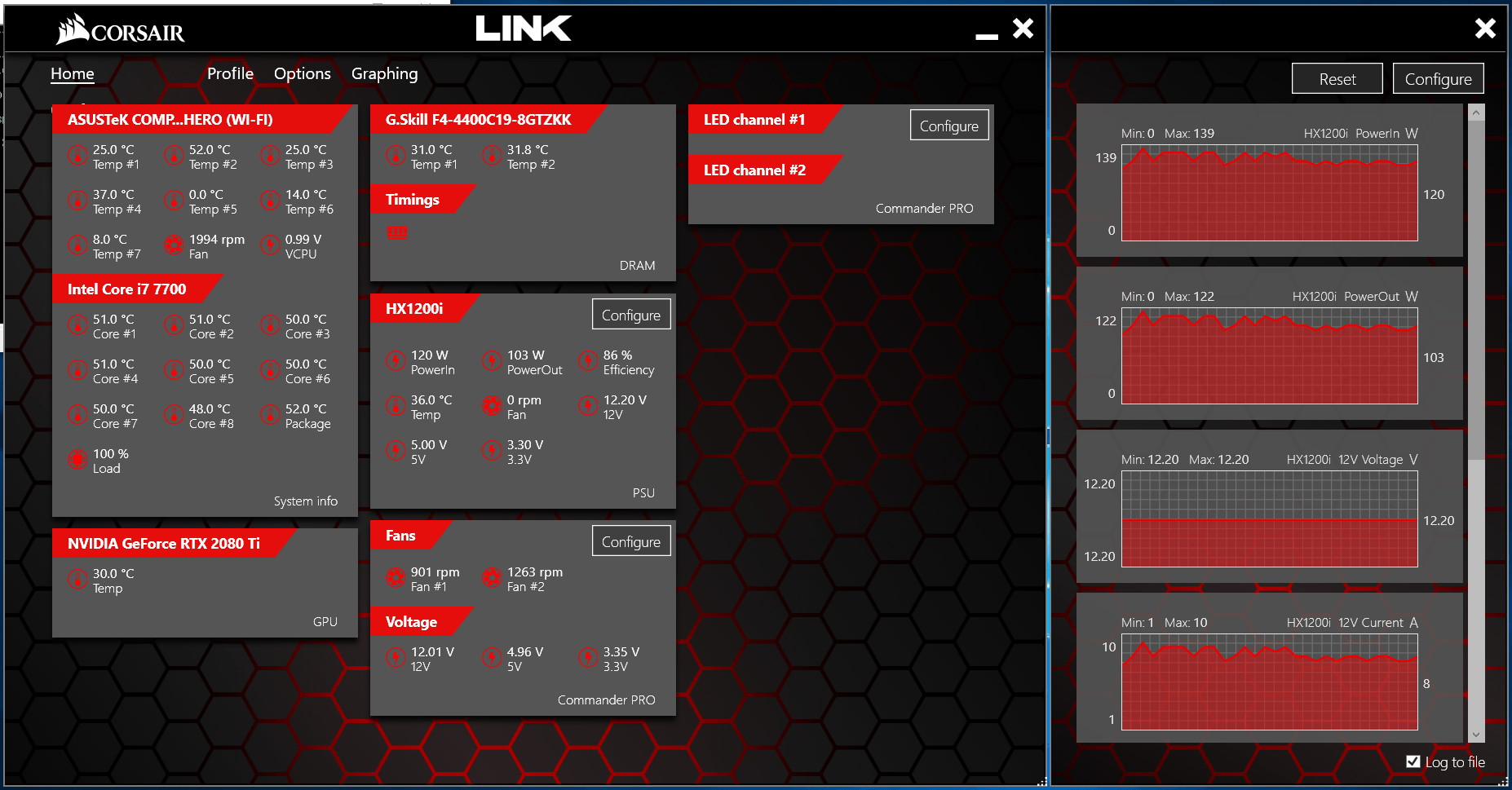Click the Core #3 50.0 °C icon
This screenshot has width=1512, height=790.
(x=270, y=324)
